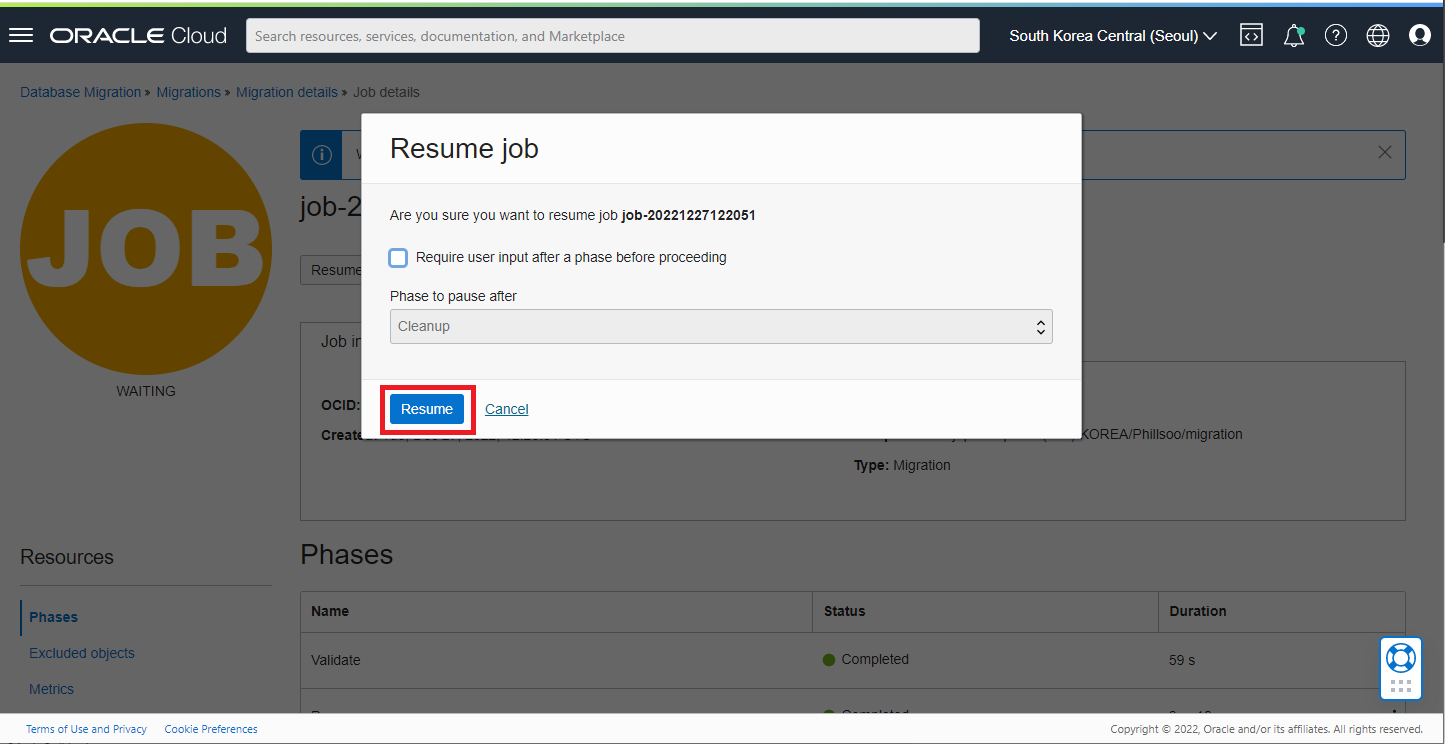
Task: Open Migration details breadcrumb link
Action: click(x=287, y=92)
